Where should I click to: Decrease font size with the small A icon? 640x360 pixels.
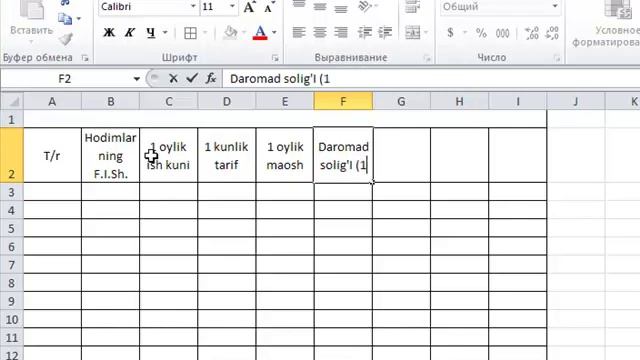(x=269, y=7)
